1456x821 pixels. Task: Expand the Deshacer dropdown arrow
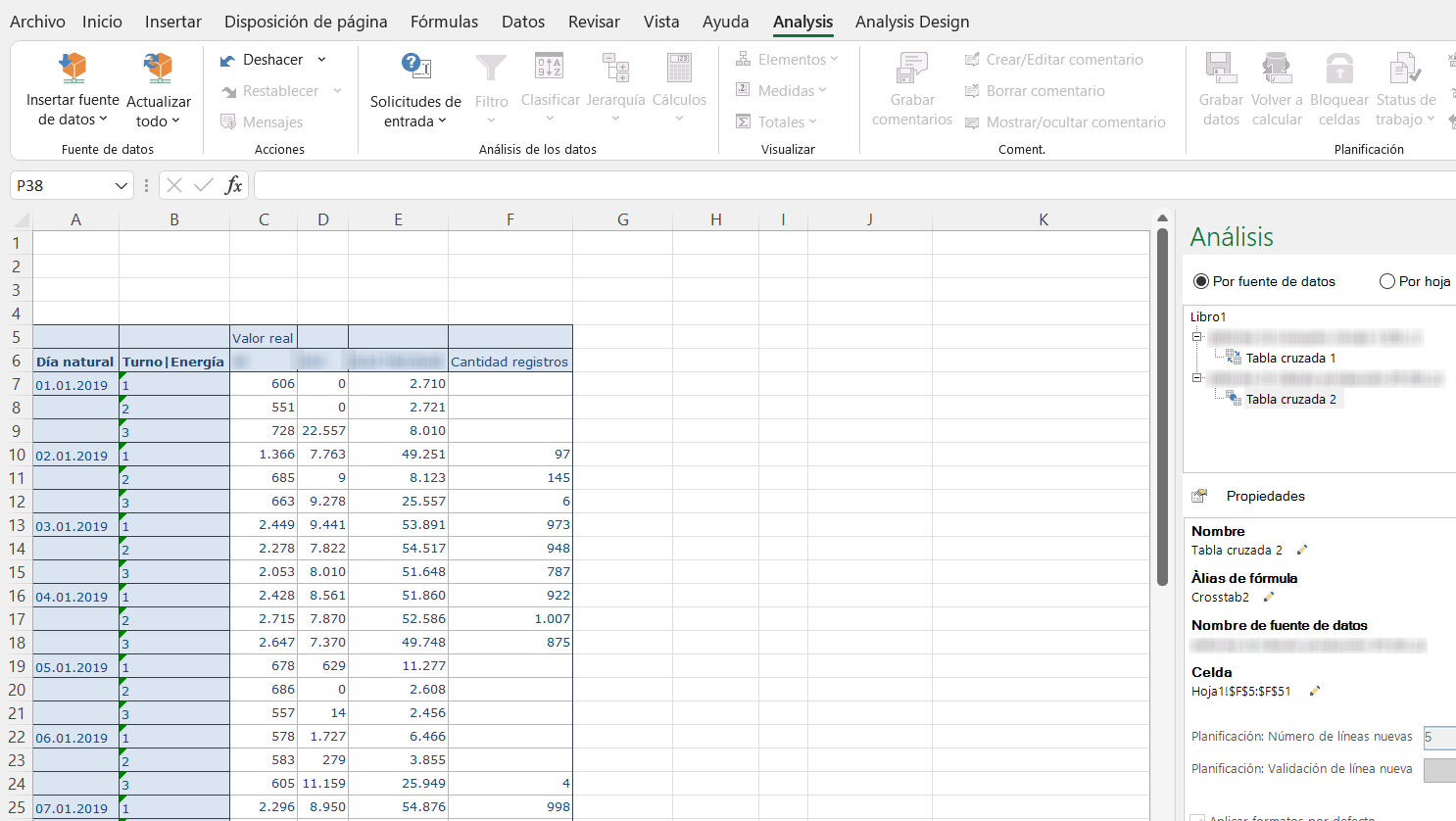click(x=321, y=60)
